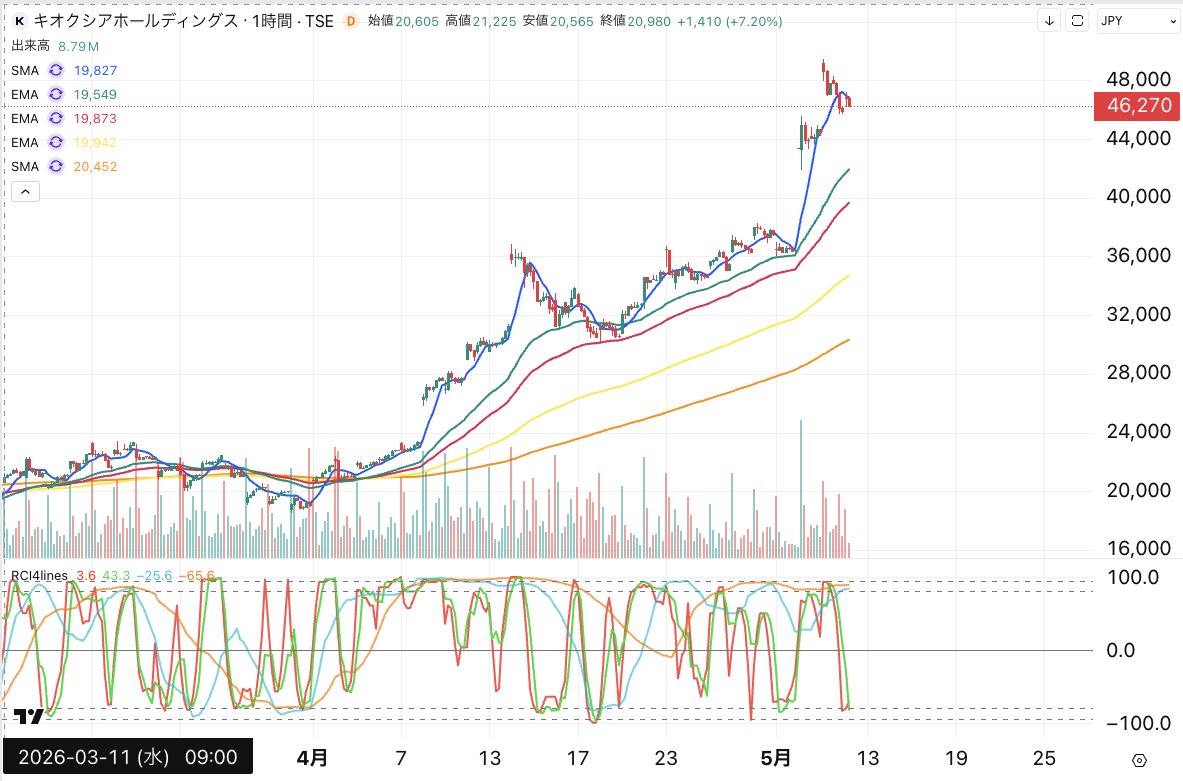The image size is (1183, 781).
Task: Click the 36,000 price axis label
Action: click(x=1138, y=255)
